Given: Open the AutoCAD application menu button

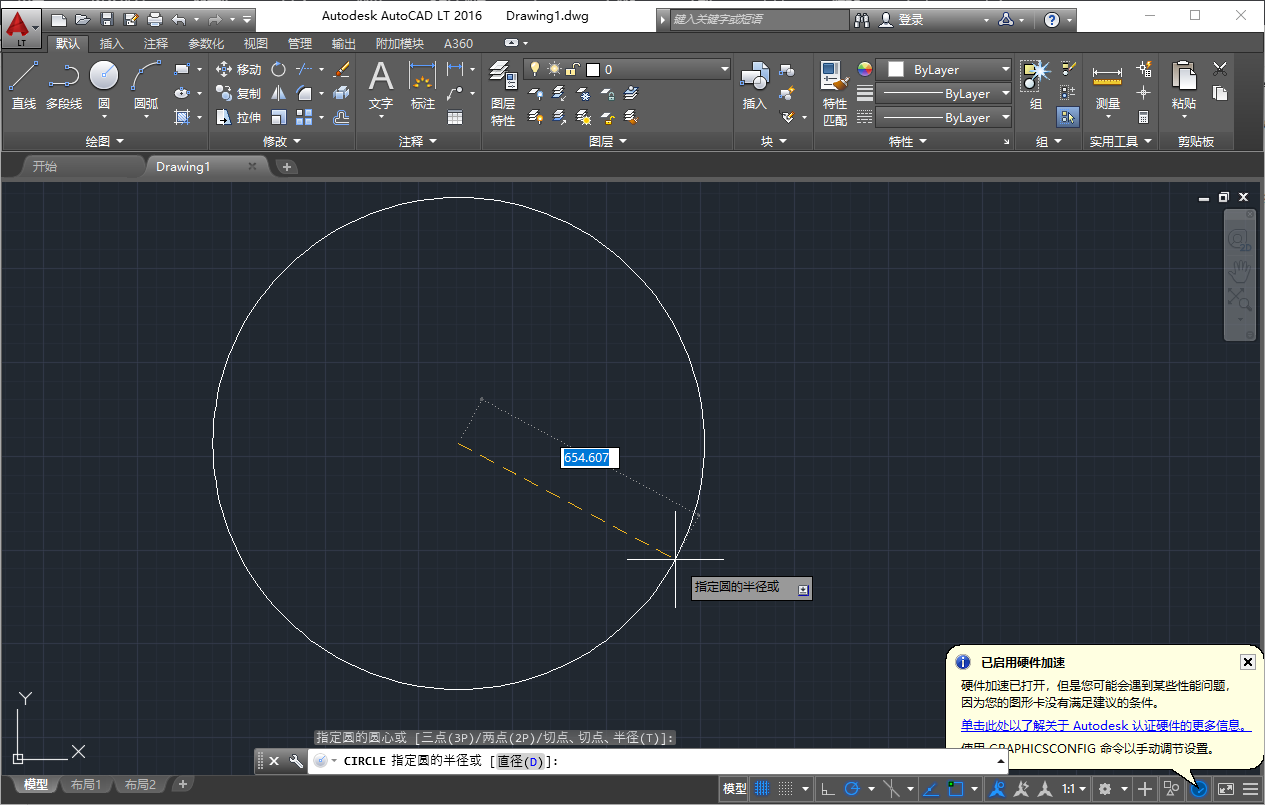Looking at the screenshot, I should point(22,28).
